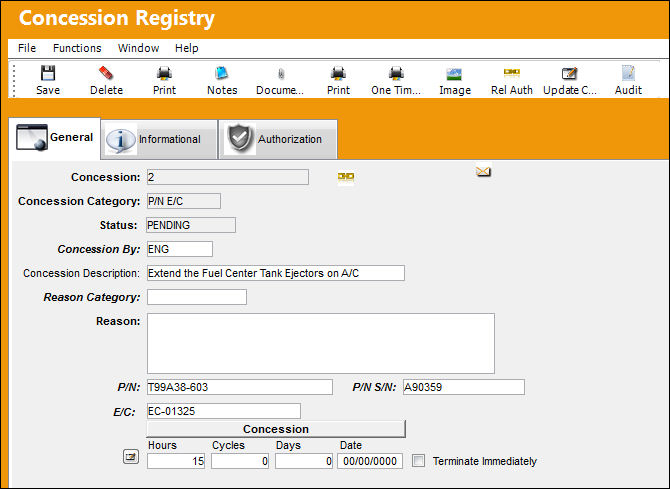This screenshot has height=489, width=670.
Task: Switch to the Authorization tab
Action: tap(278, 139)
